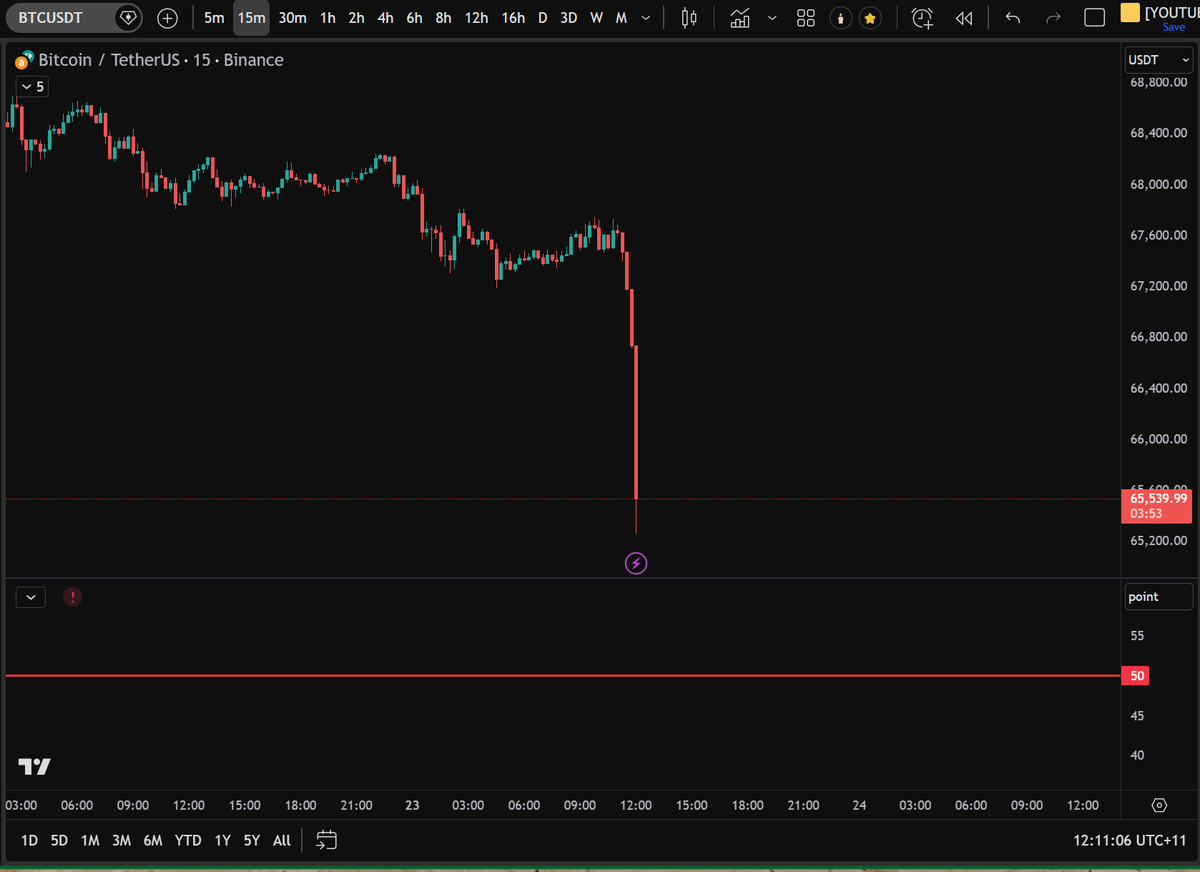The image size is (1200, 872).
Task: Set range to 6M
Action: 153,840
